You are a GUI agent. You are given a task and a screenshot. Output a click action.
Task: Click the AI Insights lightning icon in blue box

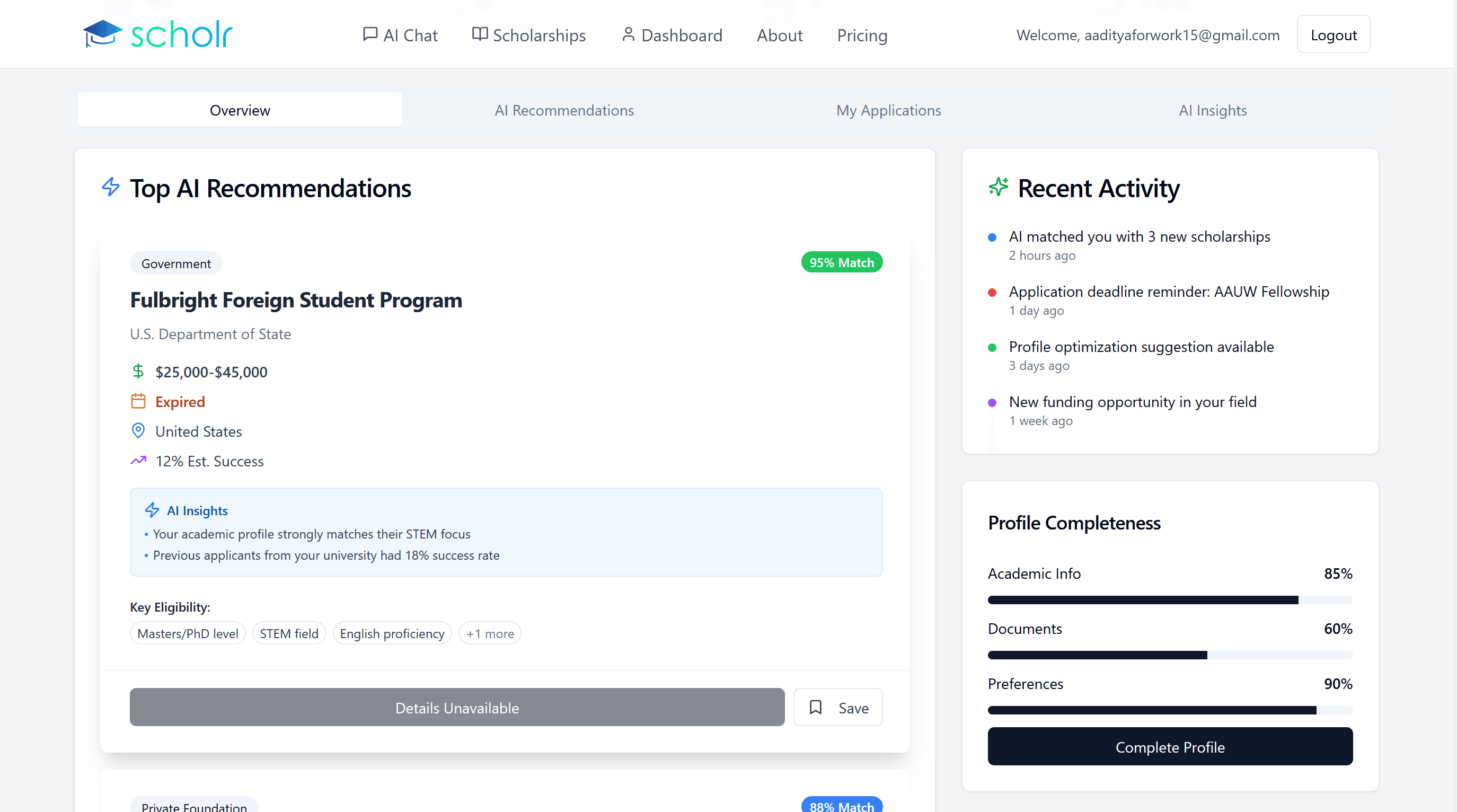[x=152, y=510]
